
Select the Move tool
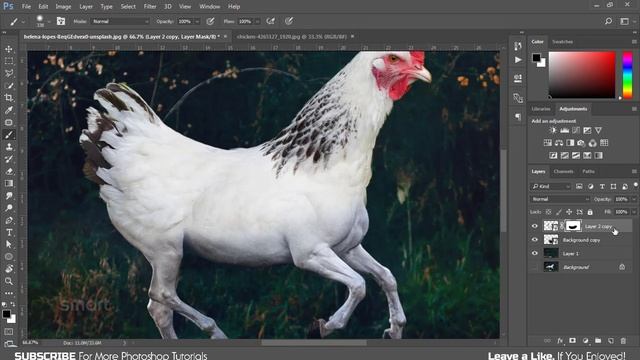[9, 49]
